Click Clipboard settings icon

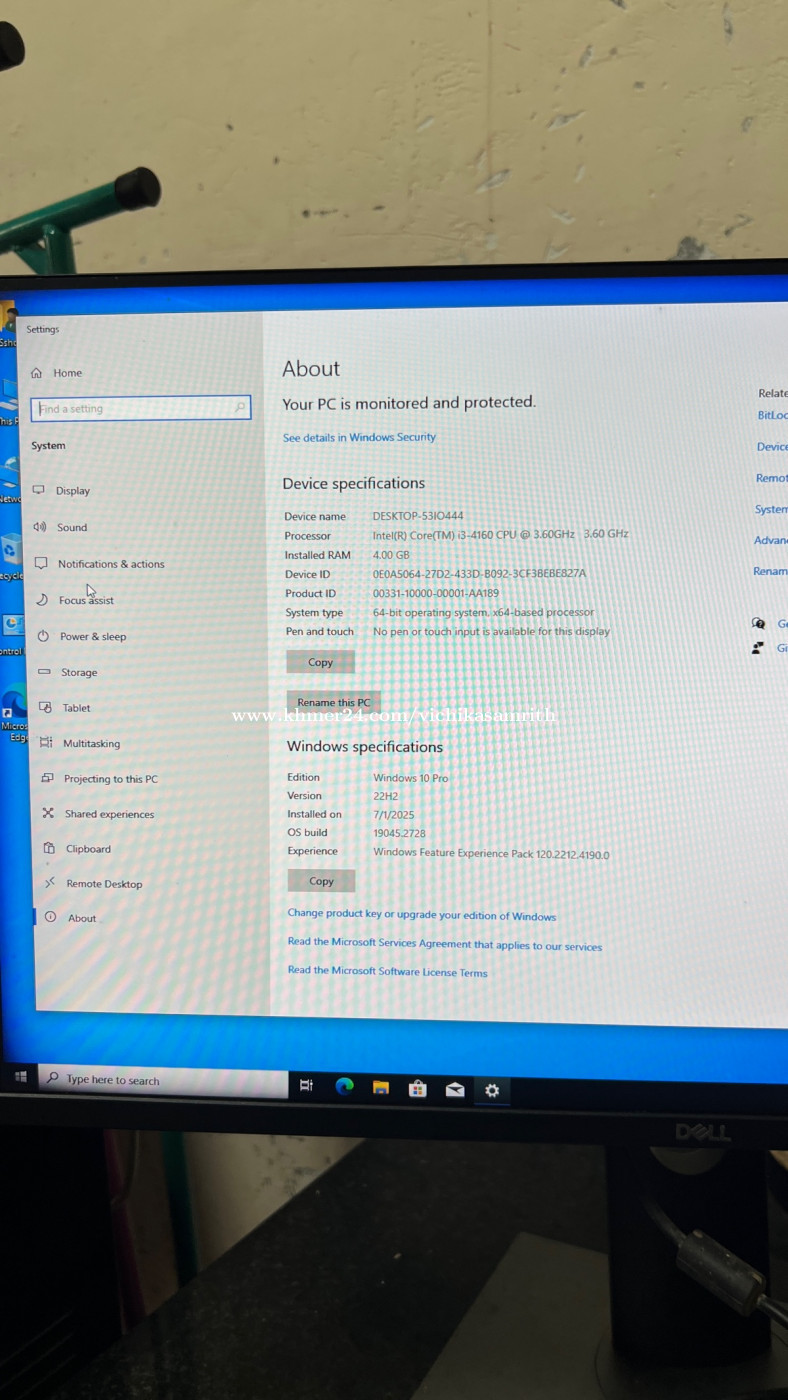tap(49, 848)
